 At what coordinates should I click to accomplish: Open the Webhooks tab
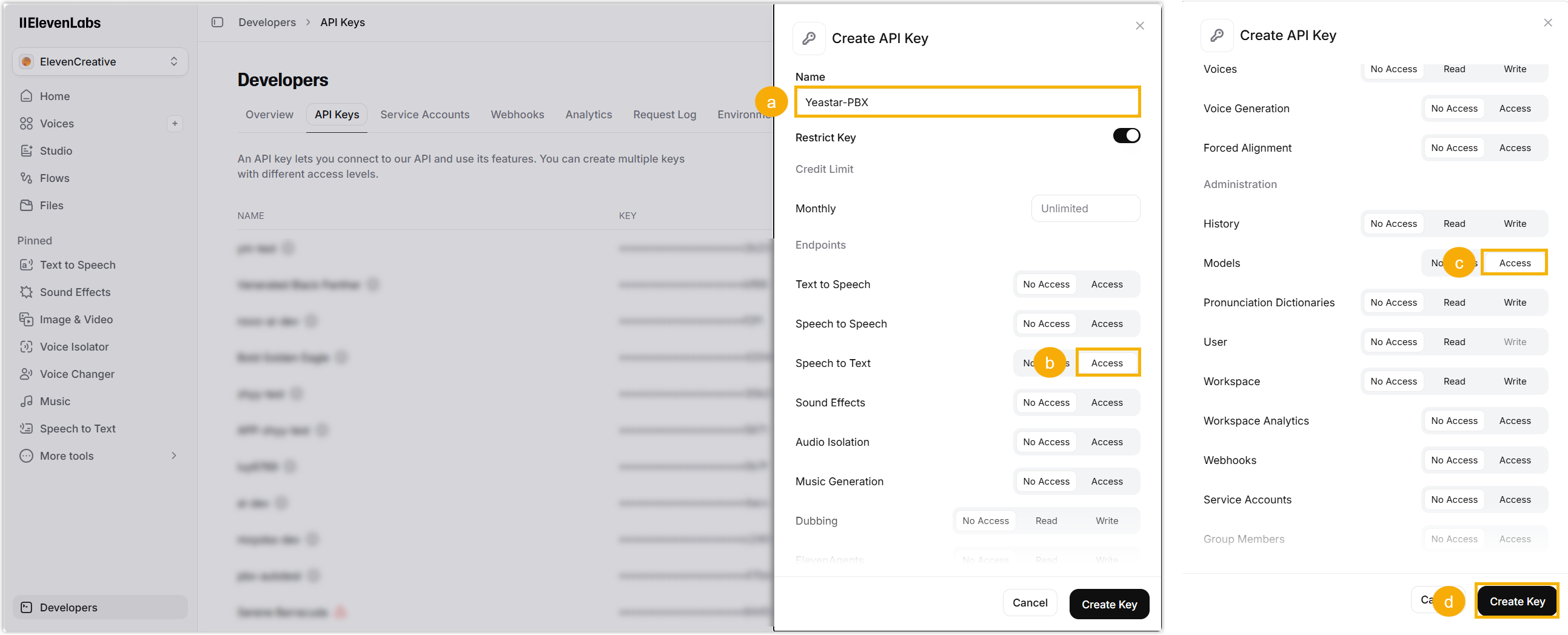point(517,115)
